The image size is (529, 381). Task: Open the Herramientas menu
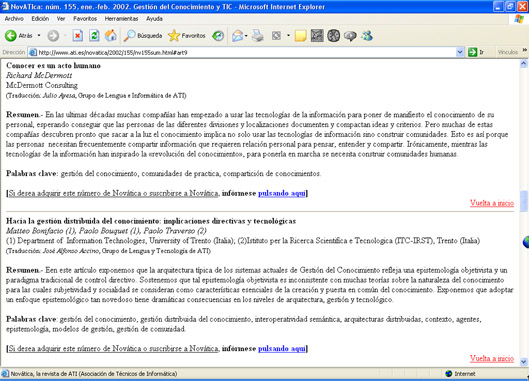(121, 19)
